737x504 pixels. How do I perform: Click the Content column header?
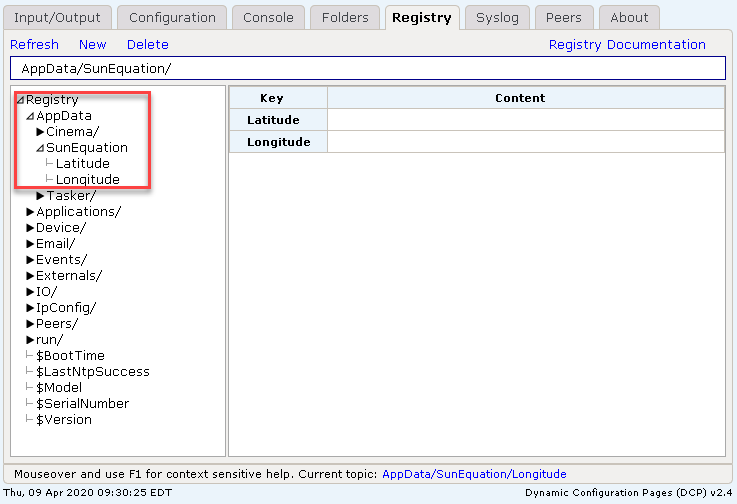pos(526,98)
